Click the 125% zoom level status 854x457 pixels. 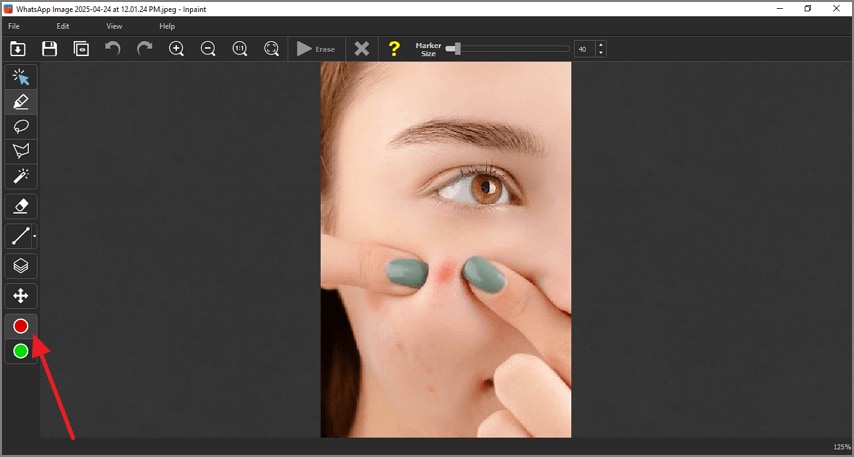coord(841,447)
